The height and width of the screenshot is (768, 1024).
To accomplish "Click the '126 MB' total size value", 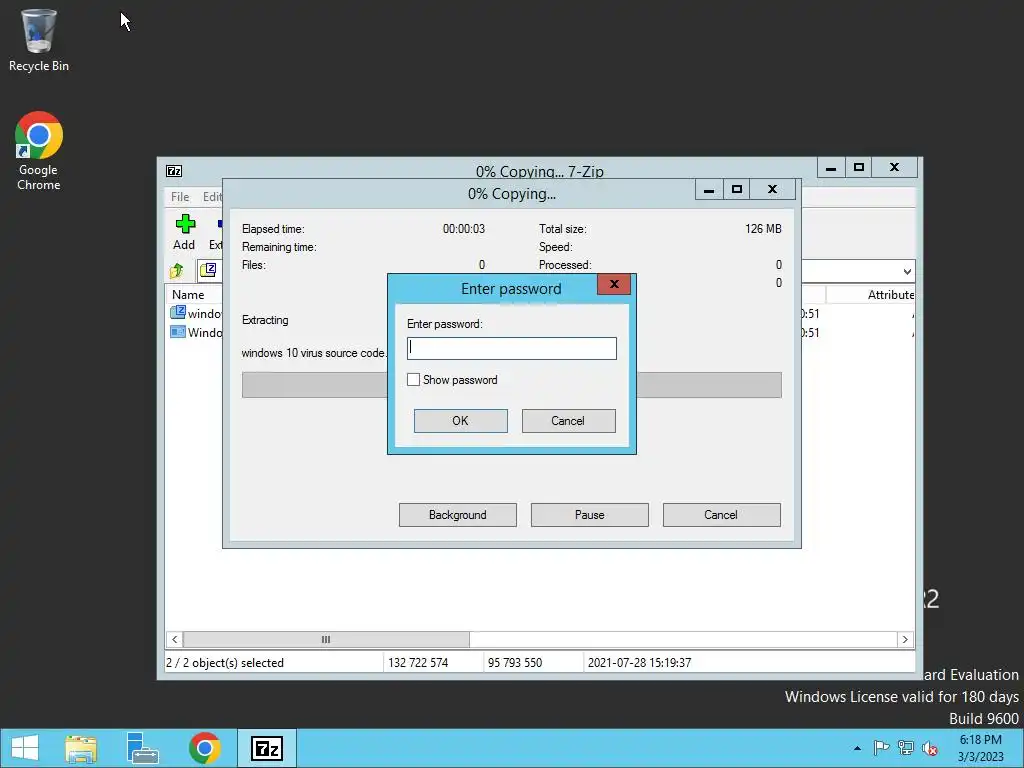I will (x=763, y=229).
